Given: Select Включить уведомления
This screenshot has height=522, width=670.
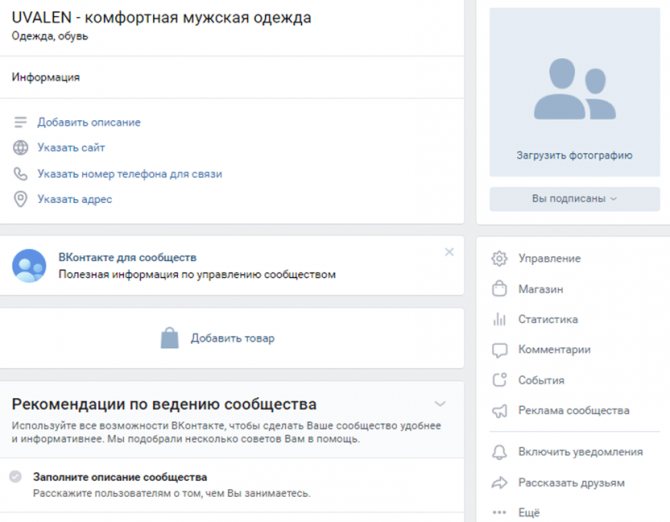Looking at the screenshot, I should point(580,452).
